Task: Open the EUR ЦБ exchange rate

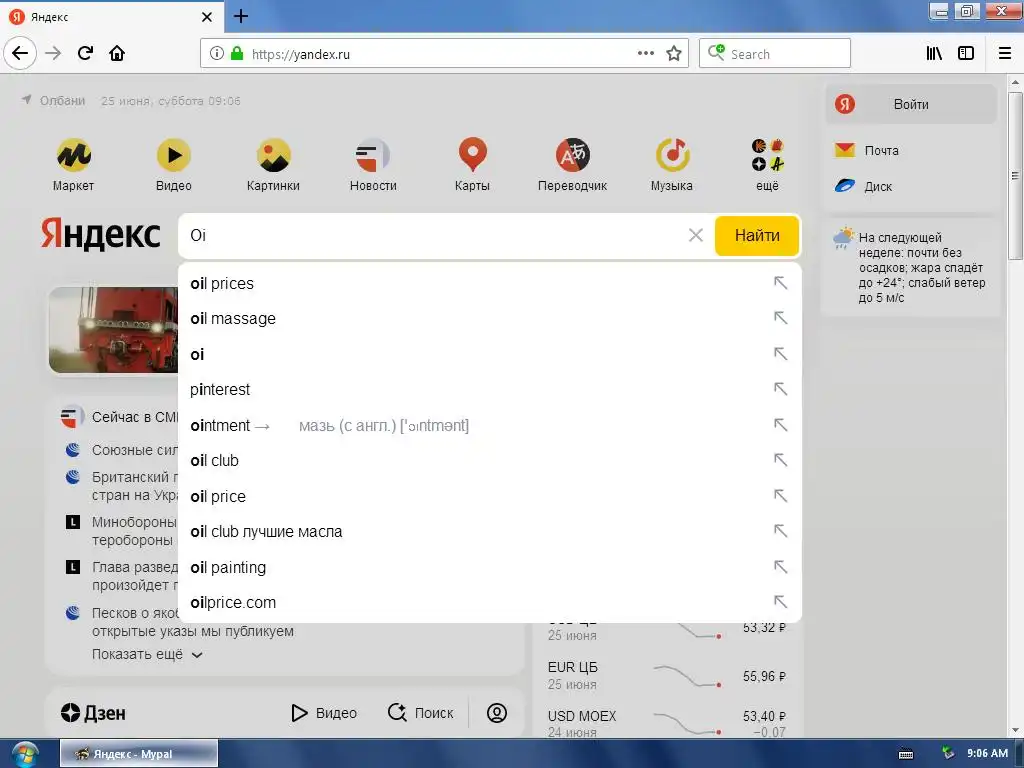Action: click(667, 676)
